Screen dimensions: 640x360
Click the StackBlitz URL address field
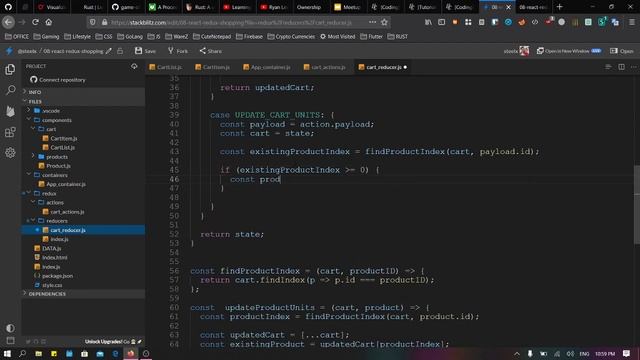(x=238, y=22)
